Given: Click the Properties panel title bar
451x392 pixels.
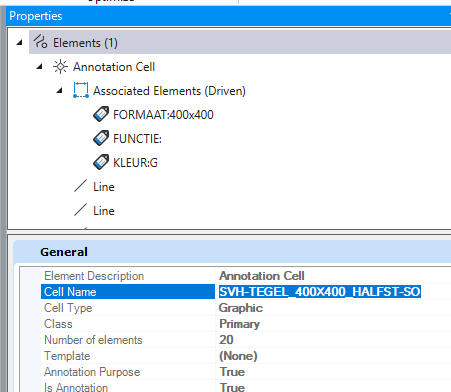Looking at the screenshot, I should click(229, 16).
